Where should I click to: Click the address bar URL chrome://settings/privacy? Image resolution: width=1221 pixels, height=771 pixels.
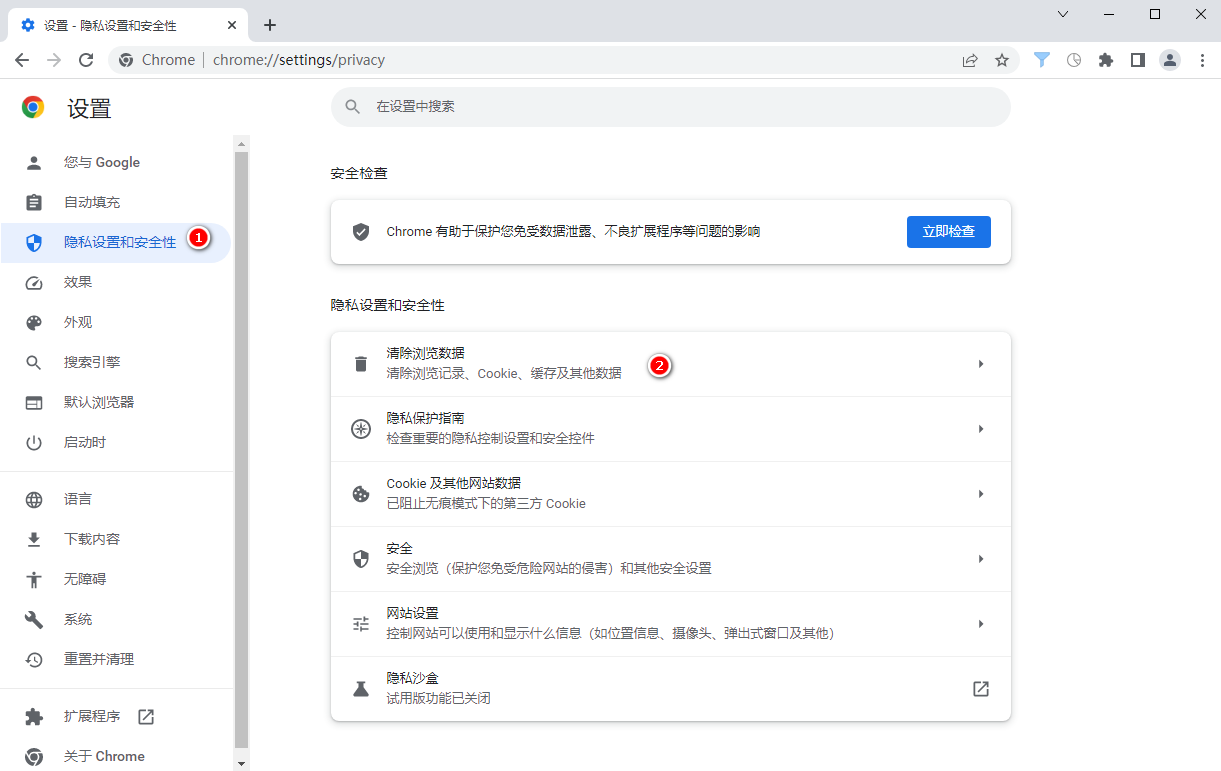(299, 60)
